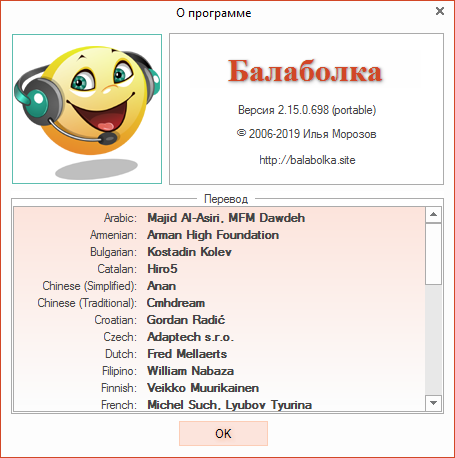Click the Balabolka smiley headset logo
Viewport: 455px width, 458px height.
point(87,109)
